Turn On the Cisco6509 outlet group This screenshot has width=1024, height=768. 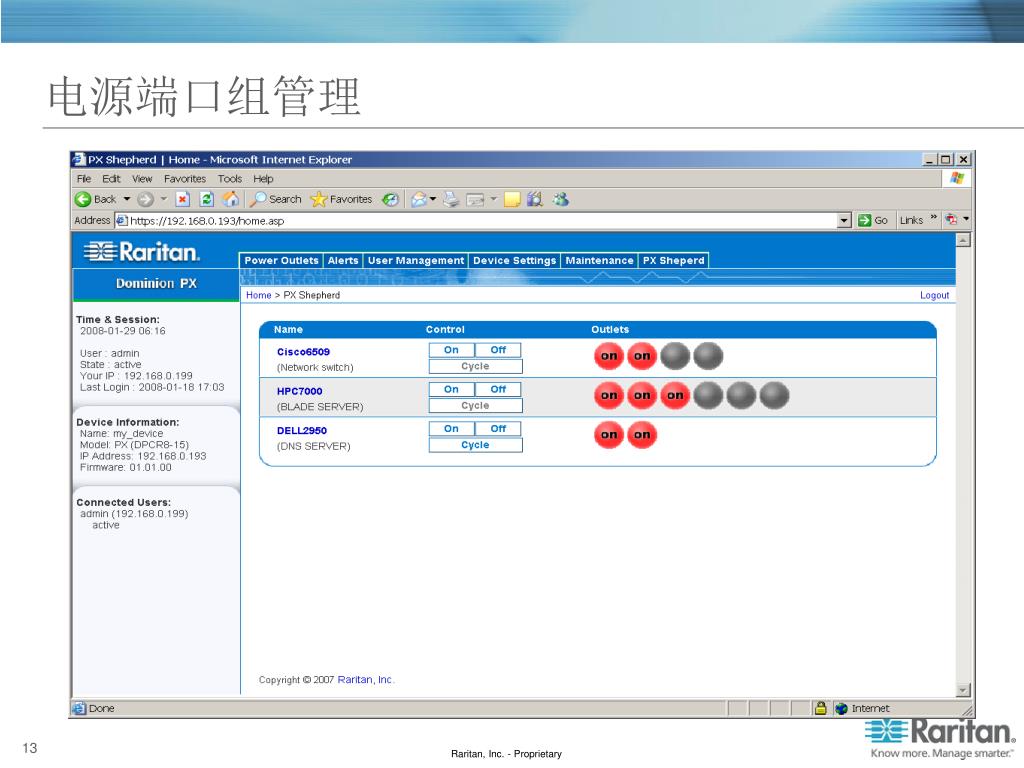coord(451,350)
